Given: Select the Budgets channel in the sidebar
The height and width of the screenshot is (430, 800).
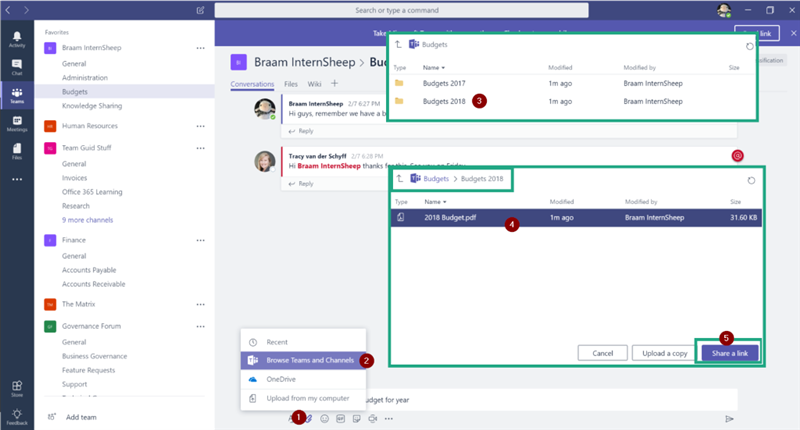Looking at the screenshot, I should pyautogui.click(x=124, y=92).
